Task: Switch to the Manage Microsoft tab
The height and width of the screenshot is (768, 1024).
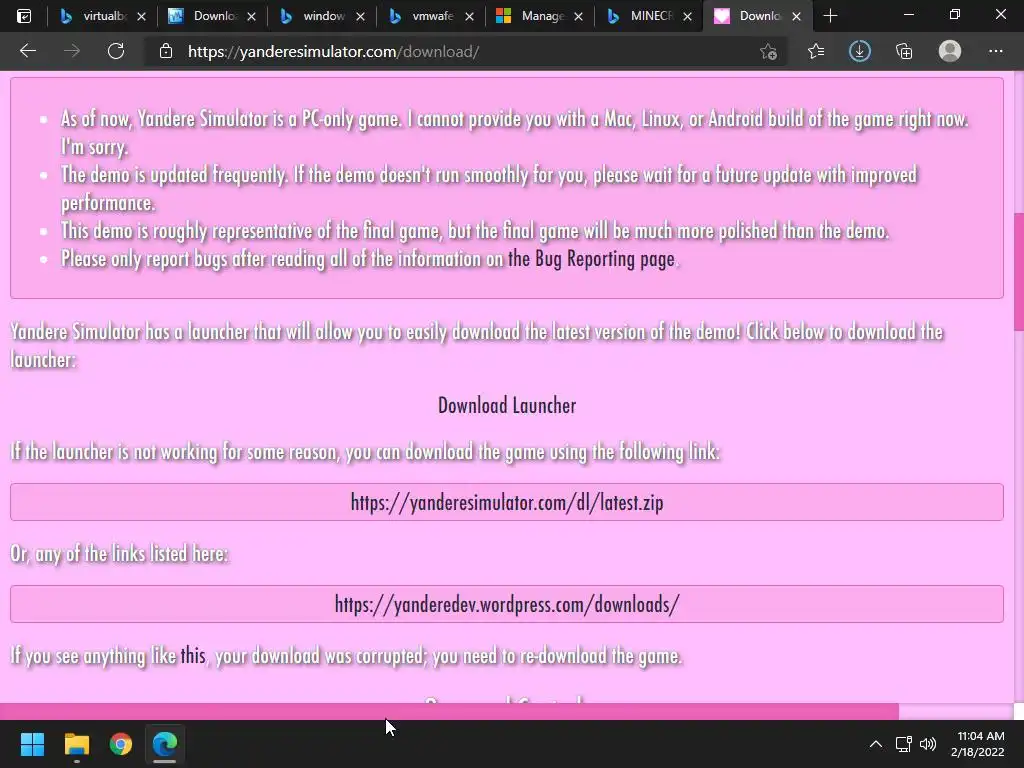Action: [x=539, y=16]
